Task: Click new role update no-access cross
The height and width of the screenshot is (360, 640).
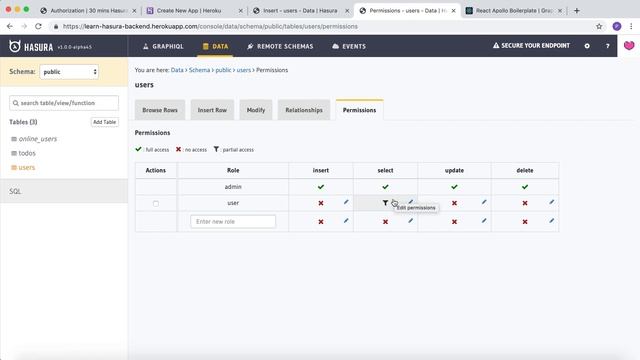Action: point(454,222)
